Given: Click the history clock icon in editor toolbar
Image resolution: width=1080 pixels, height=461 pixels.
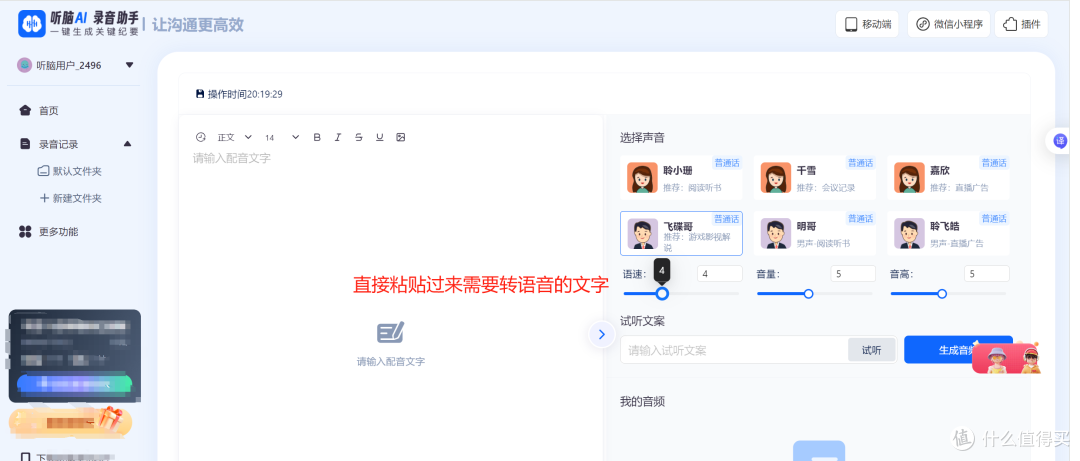Looking at the screenshot, I should coord(201,137).
